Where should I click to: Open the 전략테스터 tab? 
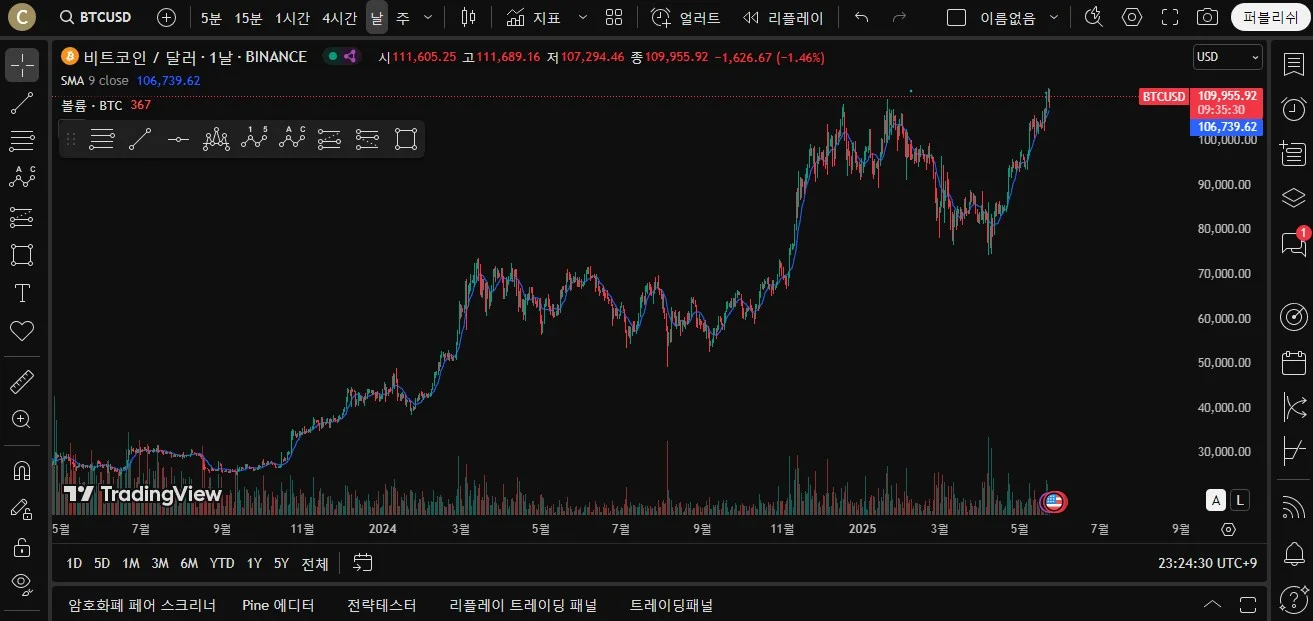[x=381, y=605]
